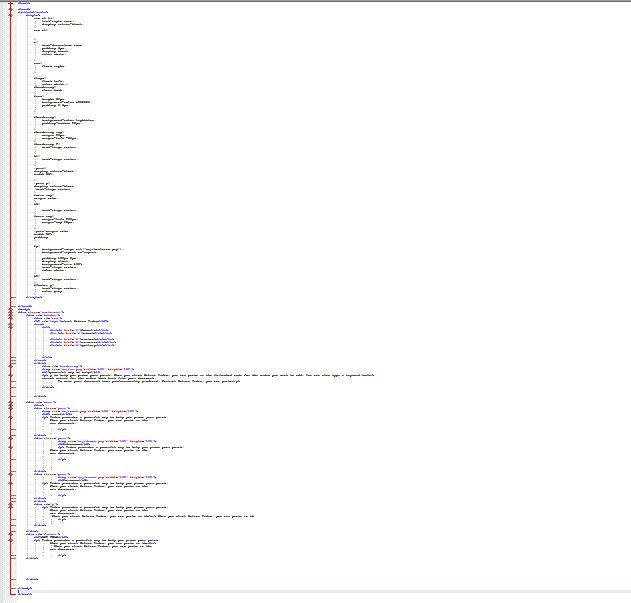Collapse the style block fold marker
The image size is (631, 603).
11,15
